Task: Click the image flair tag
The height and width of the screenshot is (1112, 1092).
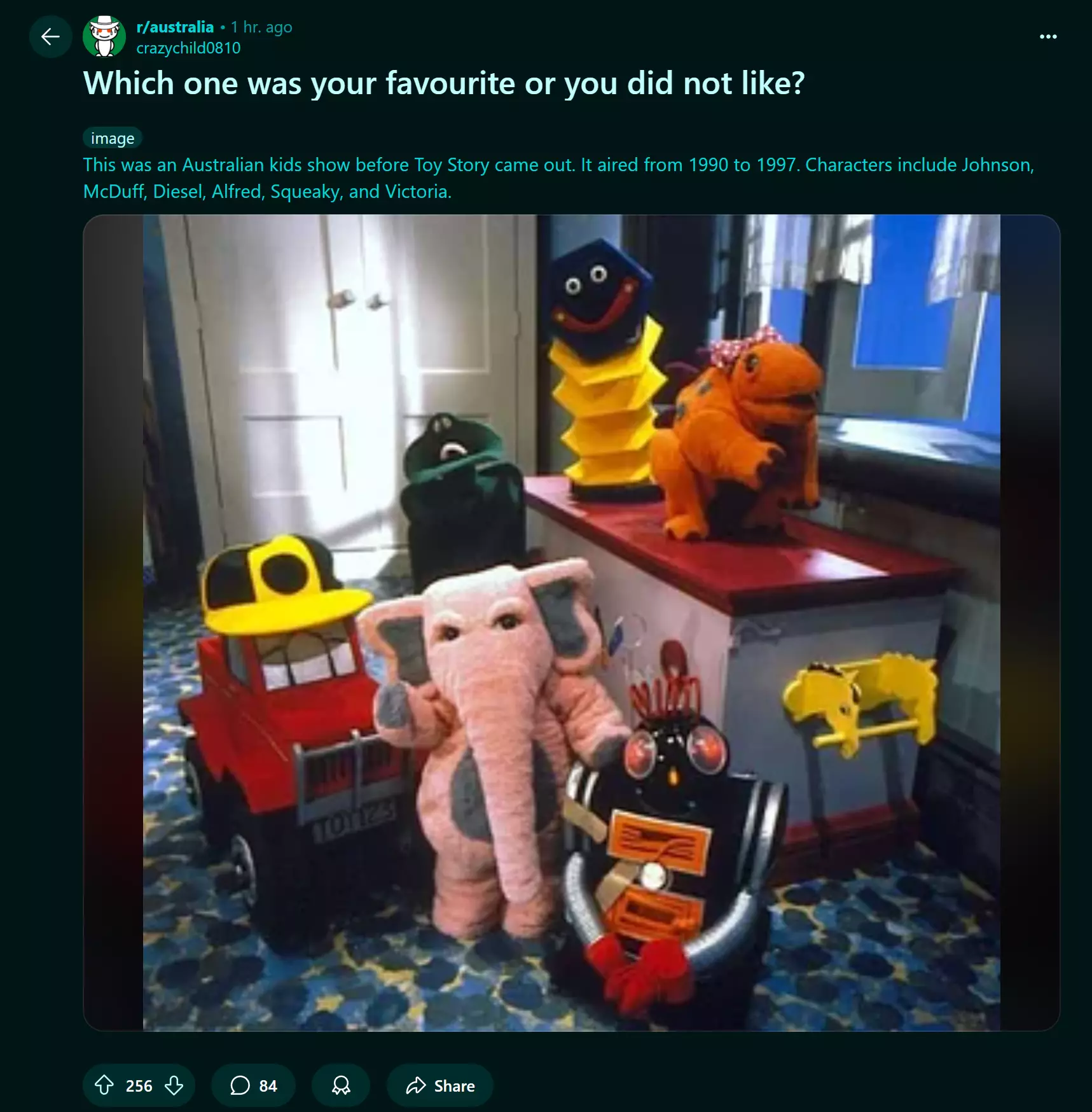Action: pos(113,138)
